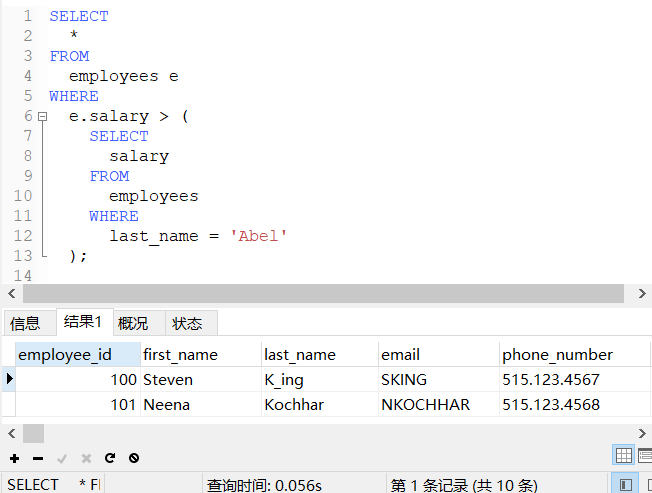Click the discard changes X icon
Screen dimensions: 652x493
coord(86,458)
